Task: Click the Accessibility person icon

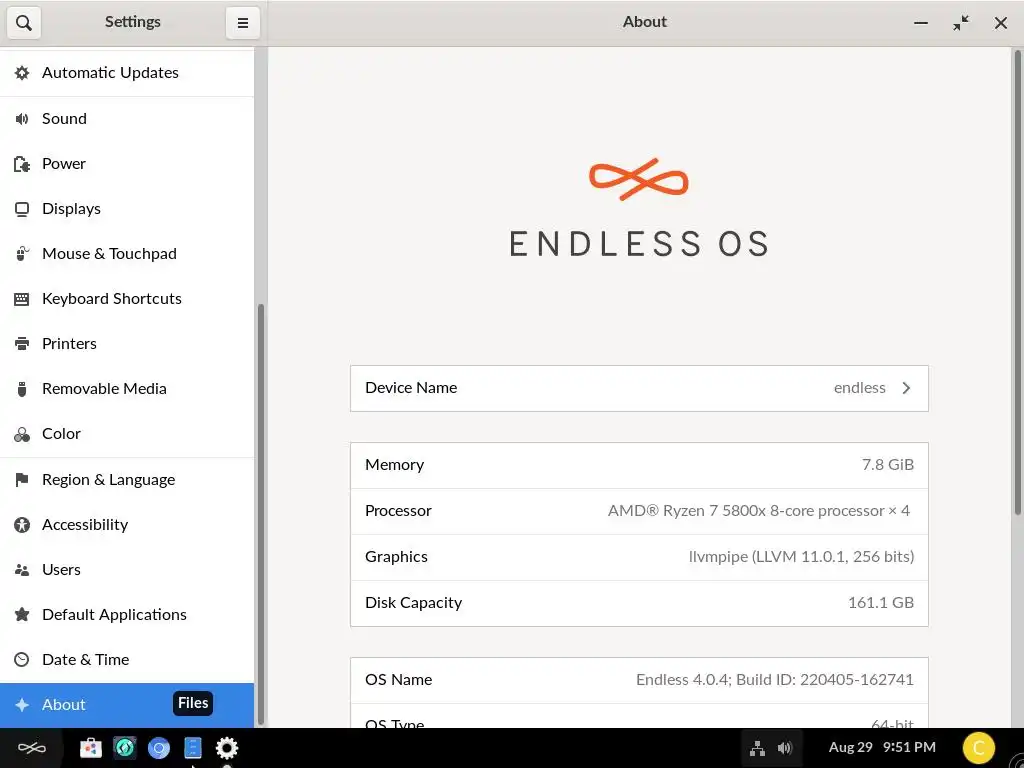Action: [x=22, y=524]
